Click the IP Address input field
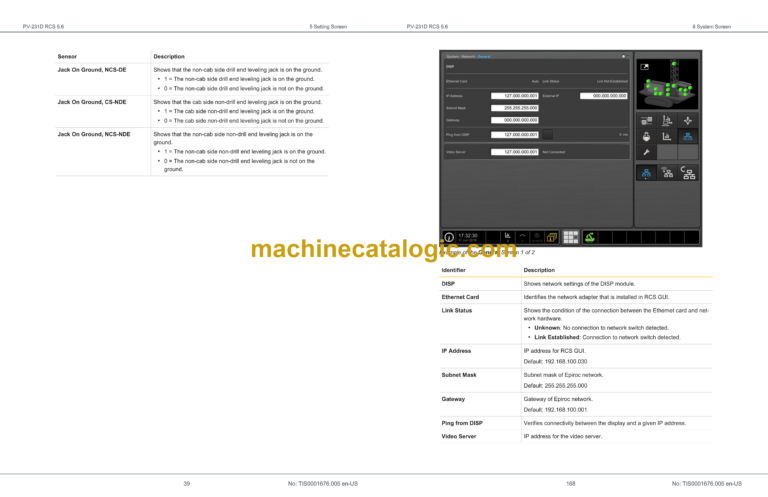768x497 pixels. [x=514, y=96]
